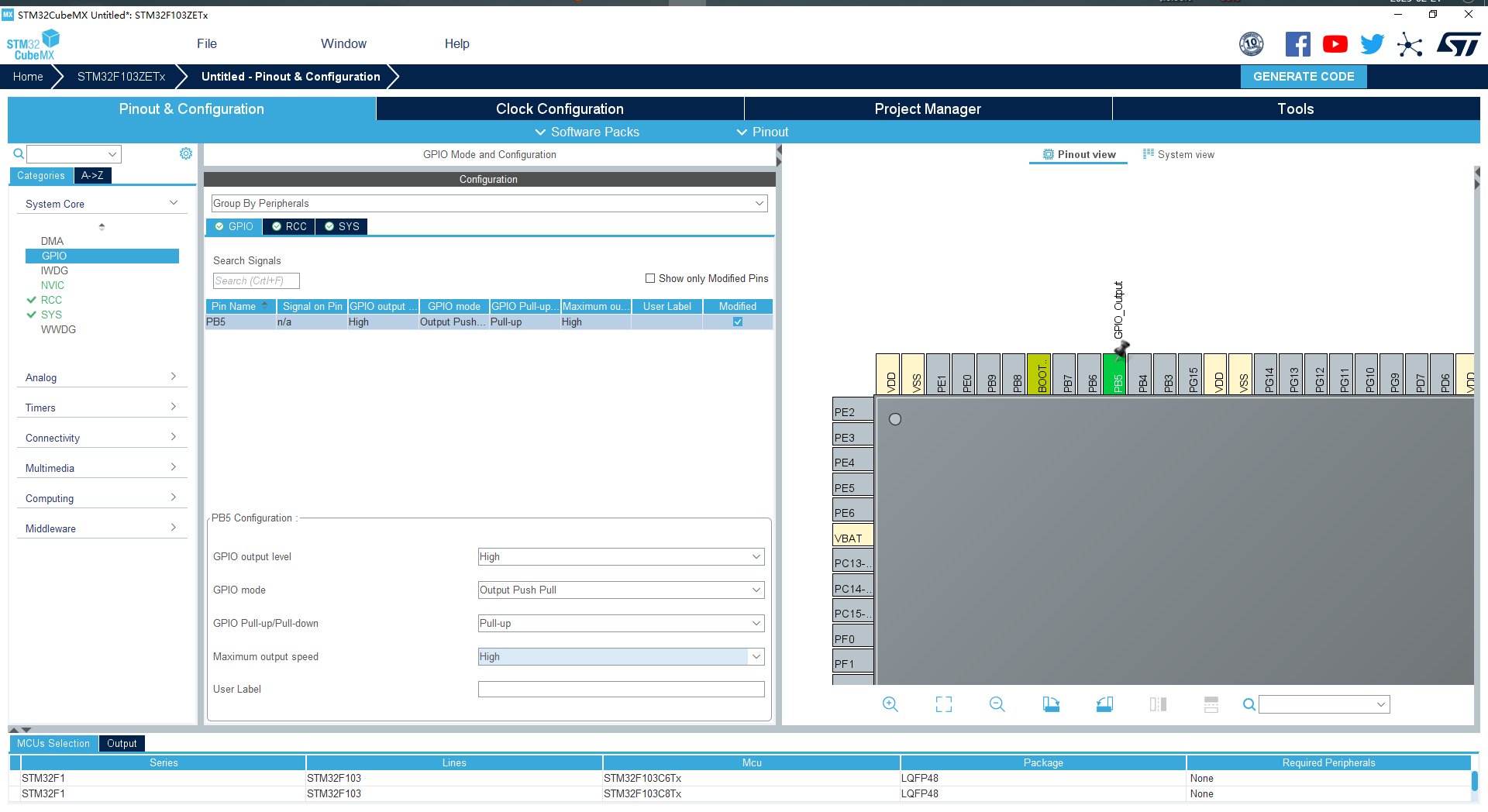Rotate pinout view clockwise icon

[x=1051, y=704]
